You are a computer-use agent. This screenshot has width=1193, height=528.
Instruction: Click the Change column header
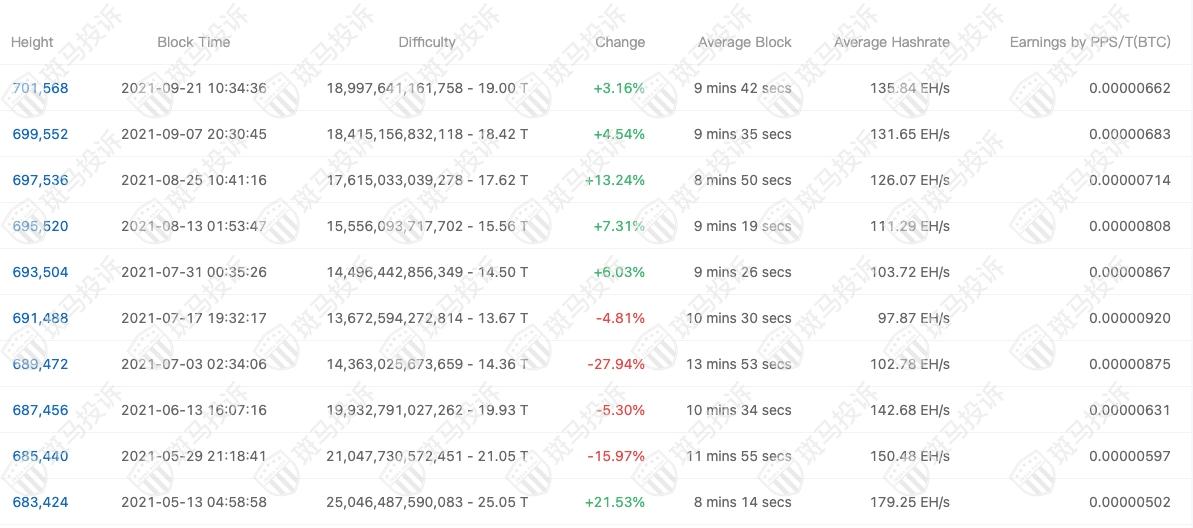620,42
